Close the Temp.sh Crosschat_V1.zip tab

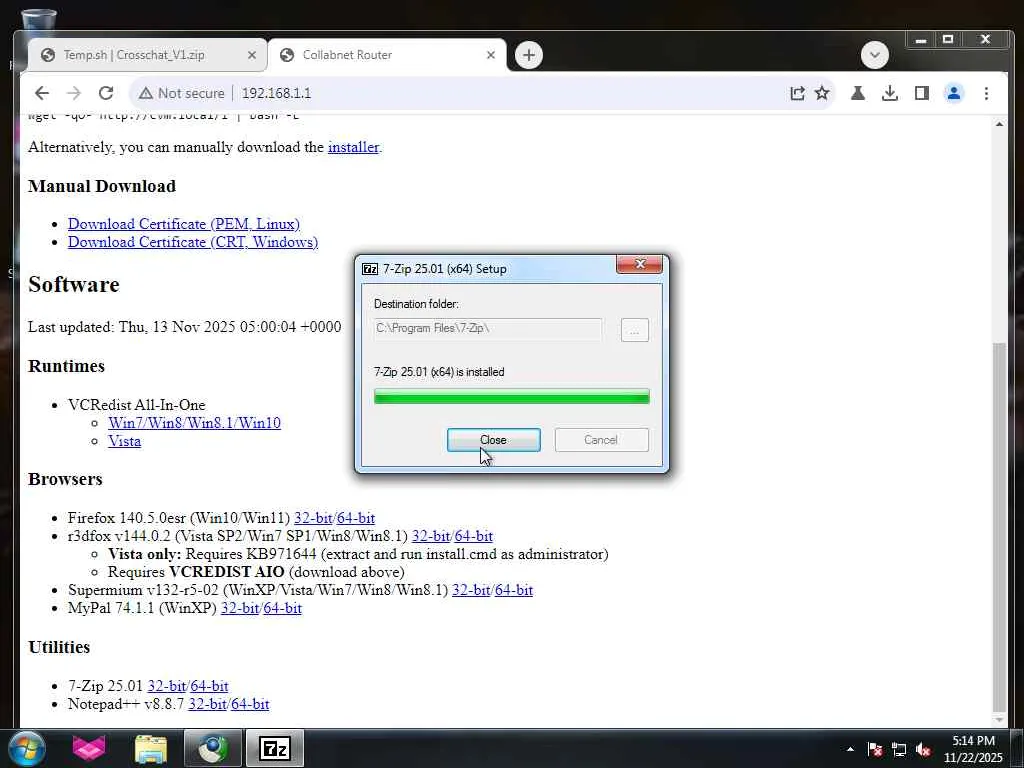(x=252, y=56)
